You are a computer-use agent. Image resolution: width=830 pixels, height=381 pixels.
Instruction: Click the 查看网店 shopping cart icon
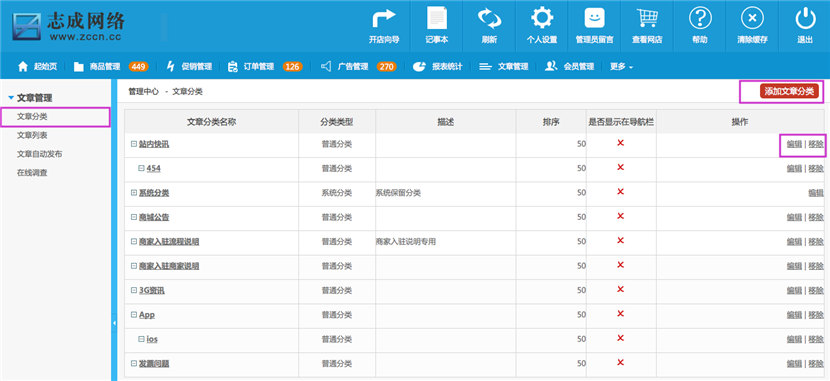tap(647, 18)
